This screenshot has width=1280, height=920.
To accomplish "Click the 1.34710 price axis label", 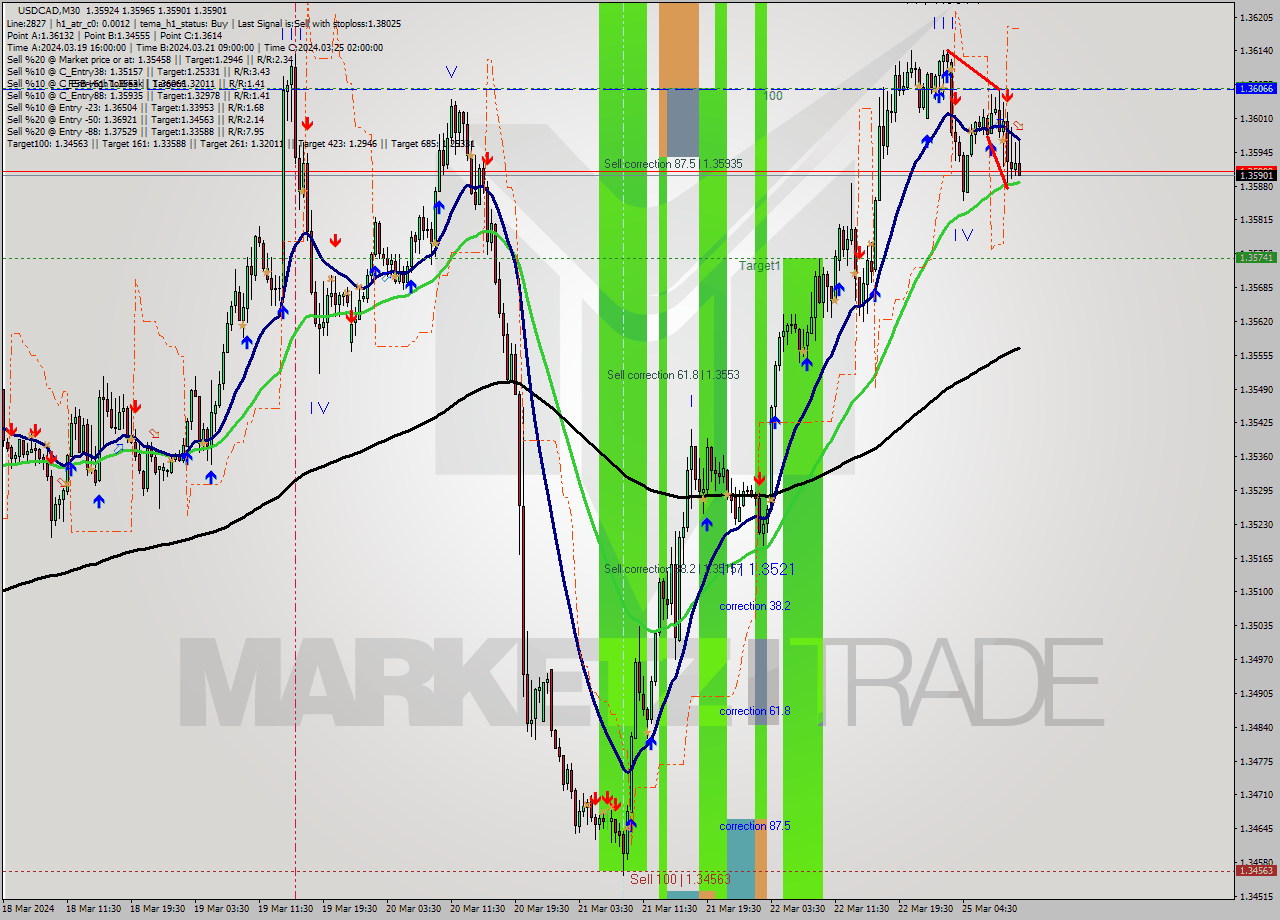I will (1256, 795).
